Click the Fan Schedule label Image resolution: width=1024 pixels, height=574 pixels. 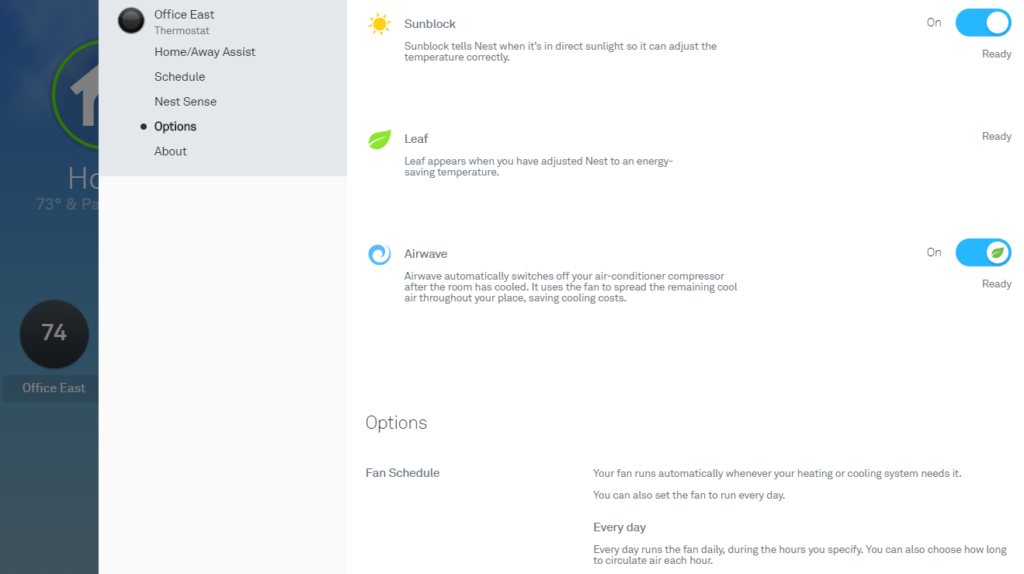click(x=402, y=473)
